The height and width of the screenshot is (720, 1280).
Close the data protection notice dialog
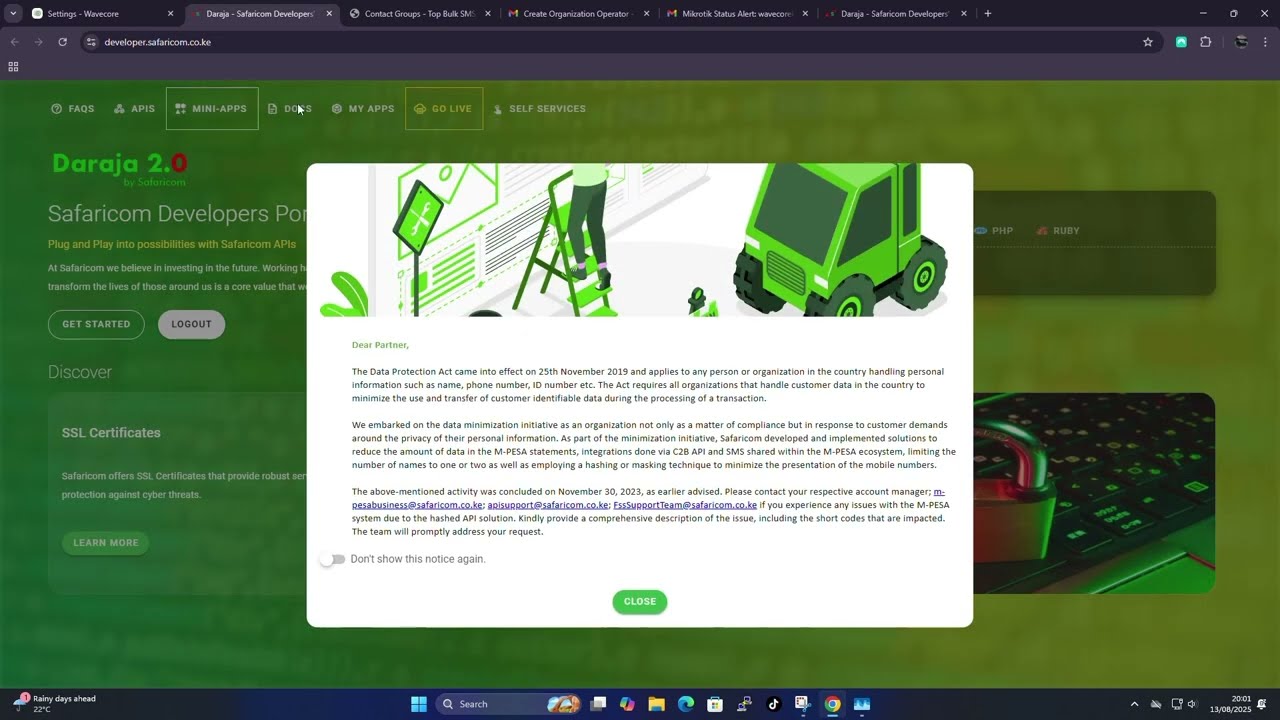point(640,601)
